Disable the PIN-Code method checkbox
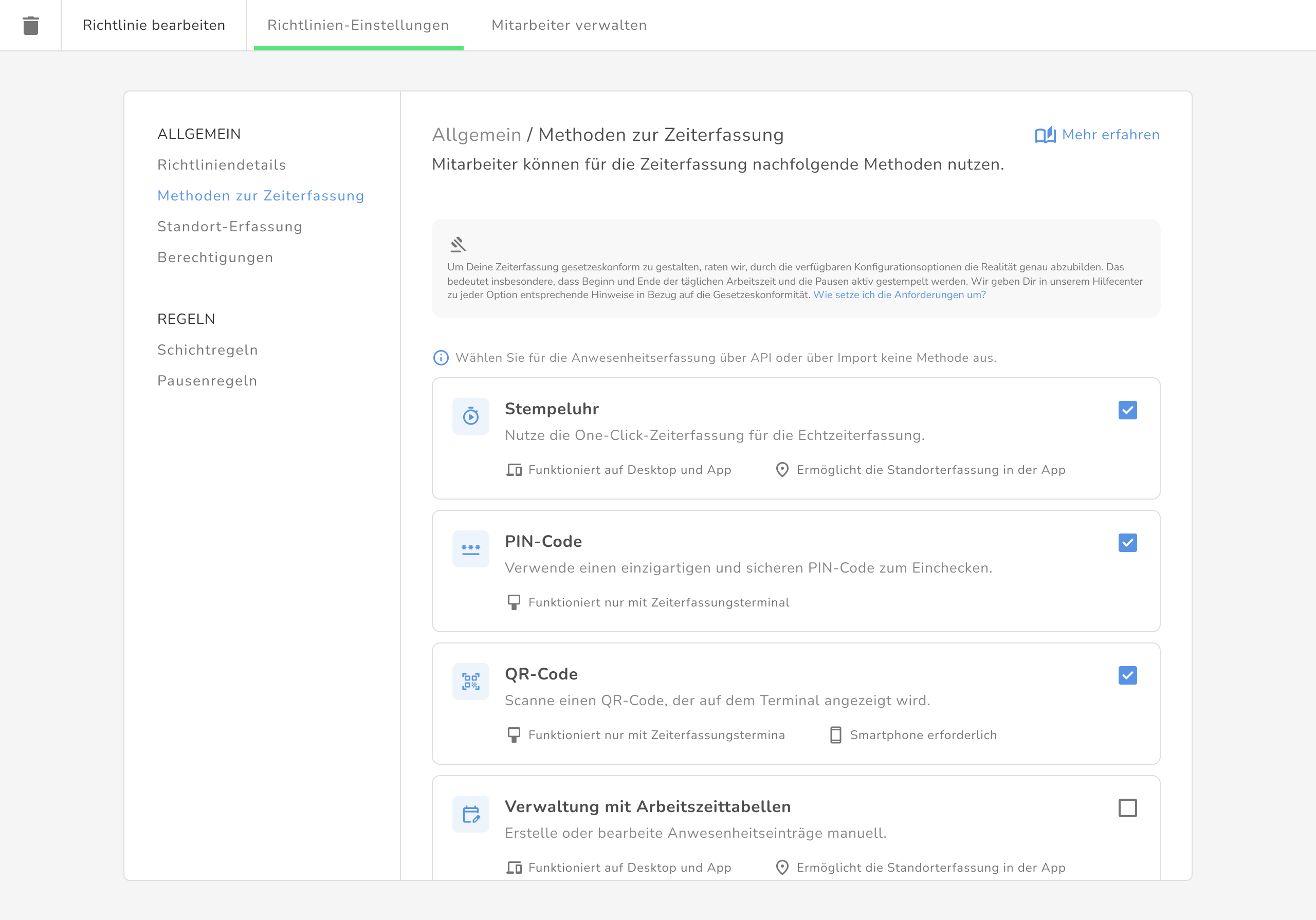Screen dimensions: 1316x920 pos(1127,542)
